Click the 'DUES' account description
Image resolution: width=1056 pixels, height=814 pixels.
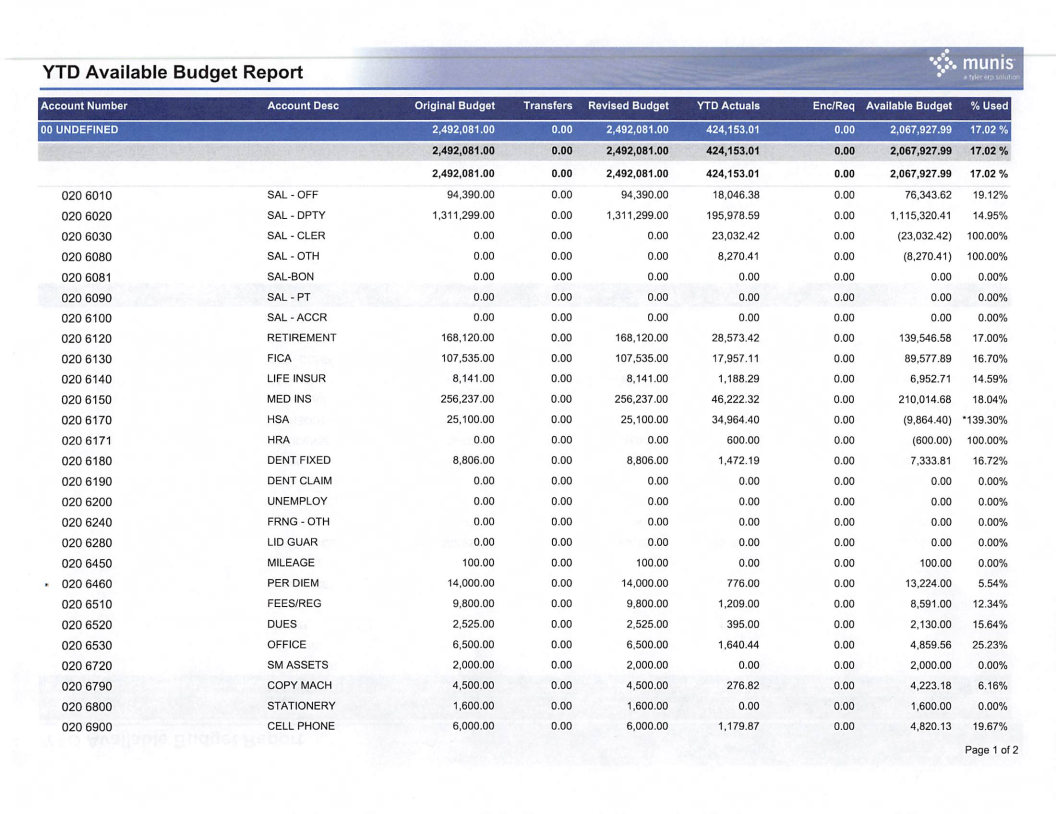click(x=282, y=624)
